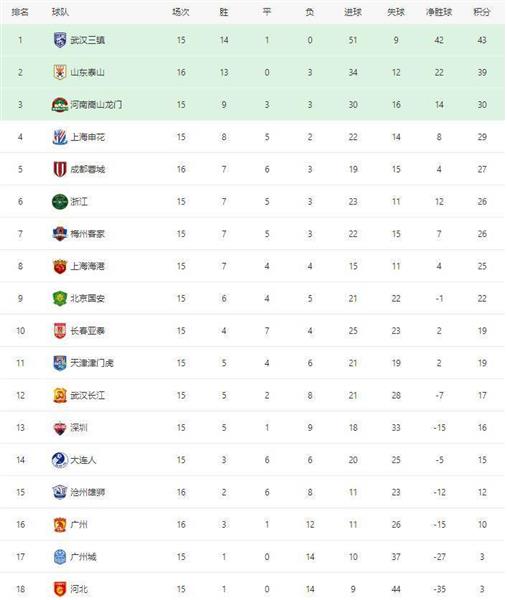The height and width of the screenshot is (600, 507).
Task: Open the 河南嵩山龙门 club badge
Action: tap(60, 104)
